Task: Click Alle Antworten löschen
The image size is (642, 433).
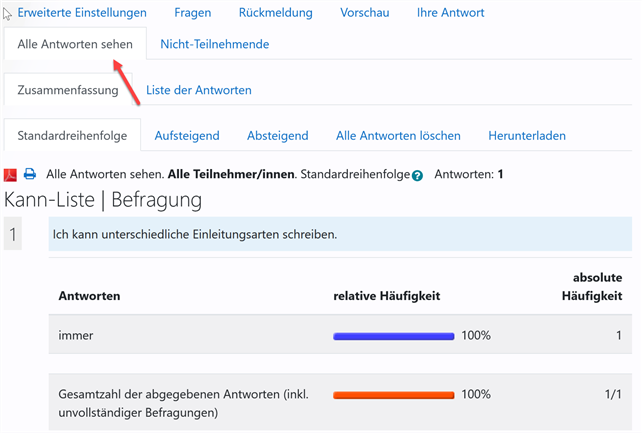Action: [x=398, y=135]
